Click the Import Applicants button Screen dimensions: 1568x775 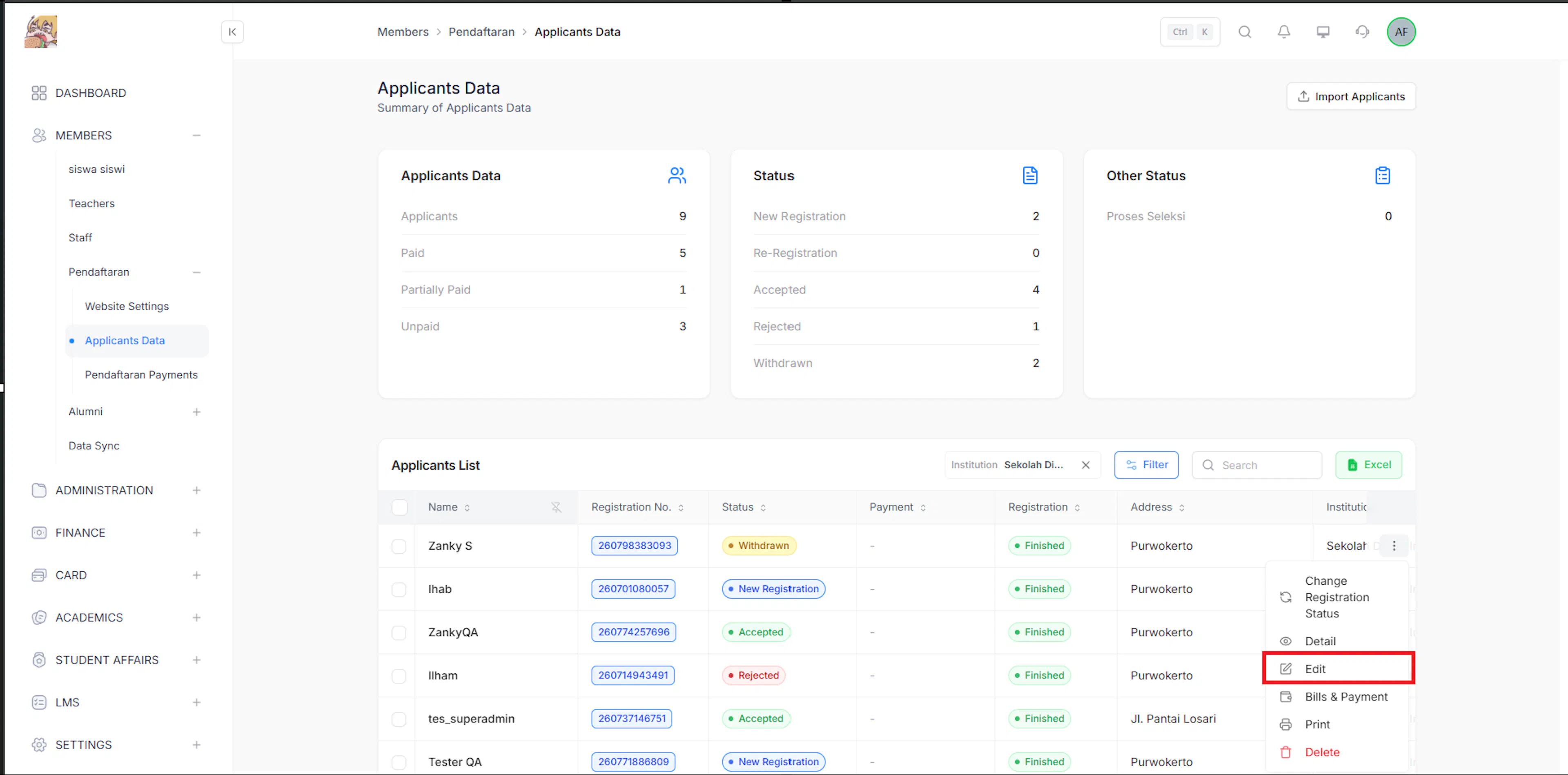(x=1351, y=96)
